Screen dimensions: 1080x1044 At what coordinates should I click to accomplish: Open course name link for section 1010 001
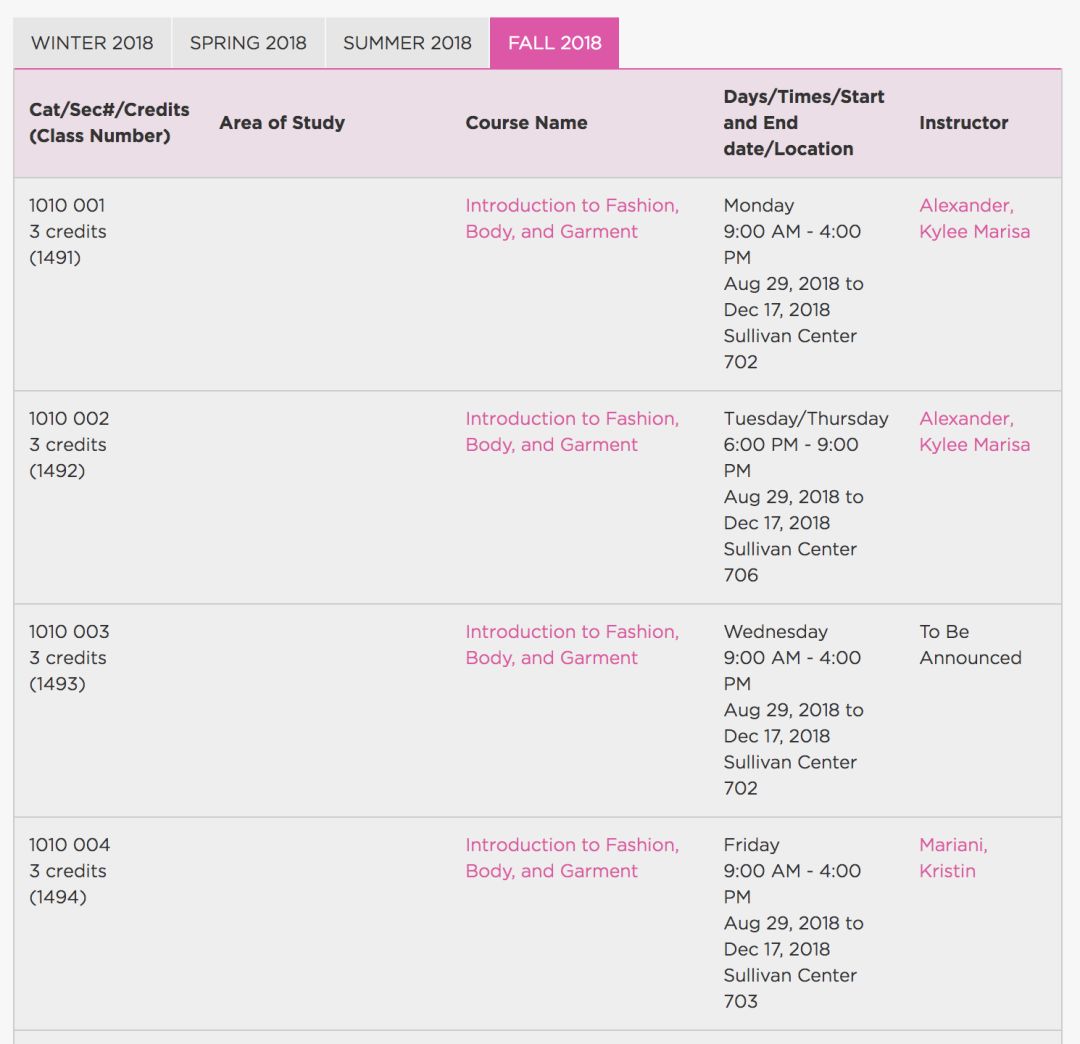[572, 218]
